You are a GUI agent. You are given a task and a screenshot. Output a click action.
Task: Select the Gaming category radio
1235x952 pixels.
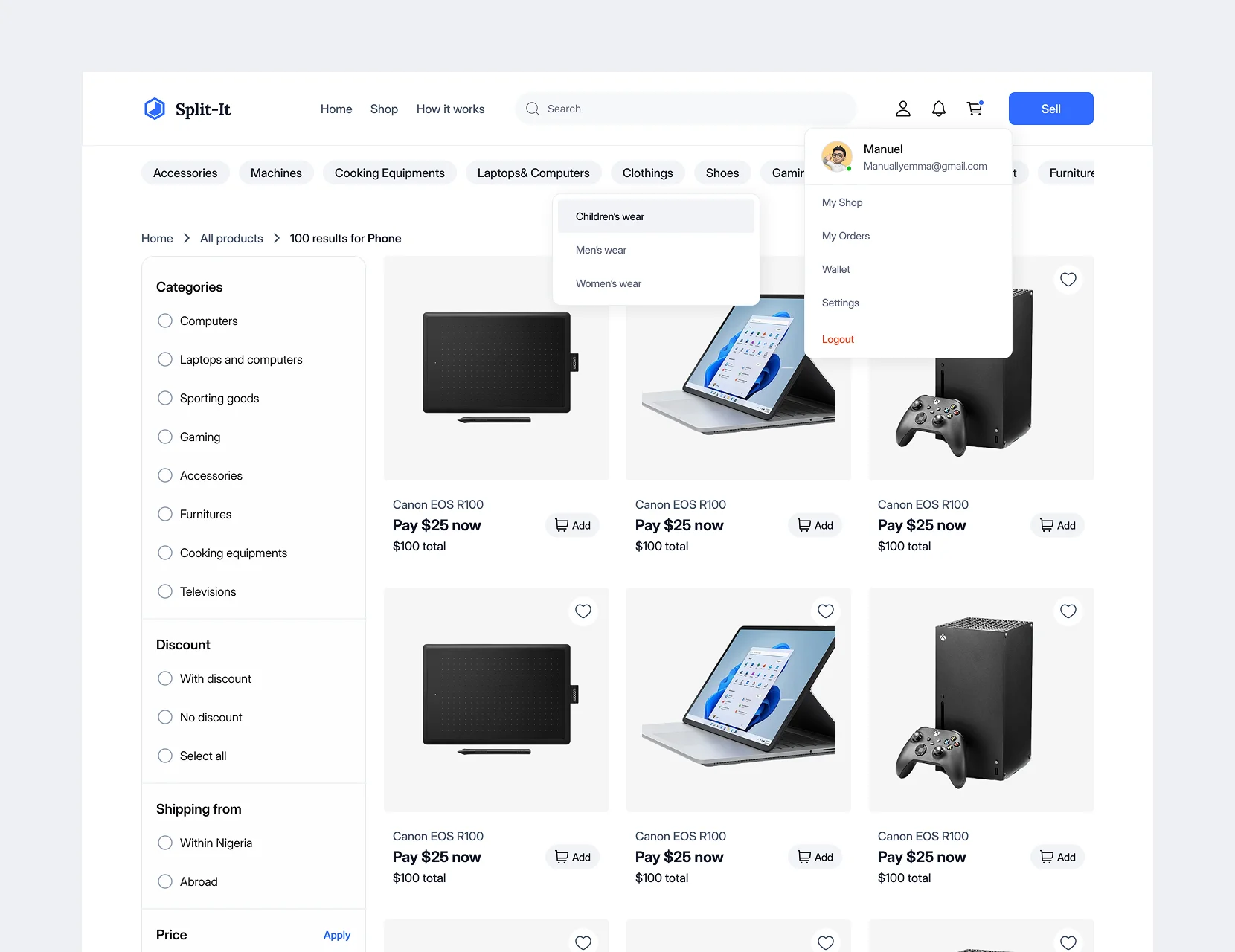(165, 437)
